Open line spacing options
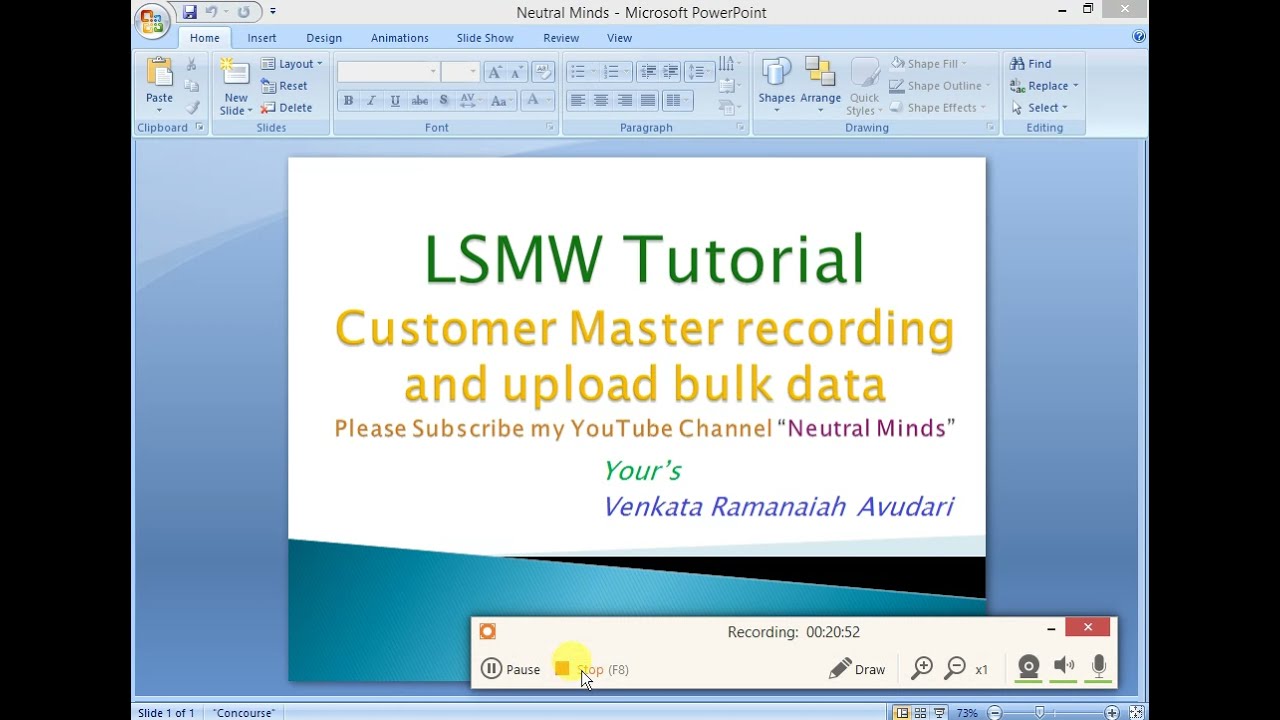1280x720 pixels. [699, 72]
